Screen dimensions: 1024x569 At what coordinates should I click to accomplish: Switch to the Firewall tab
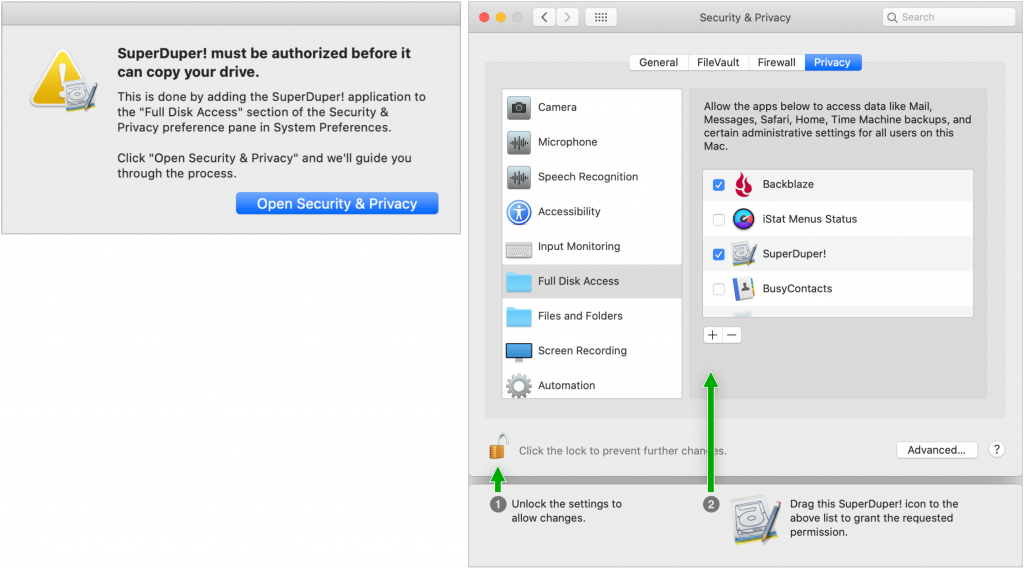pyautogui.click(x=776, y=62)
